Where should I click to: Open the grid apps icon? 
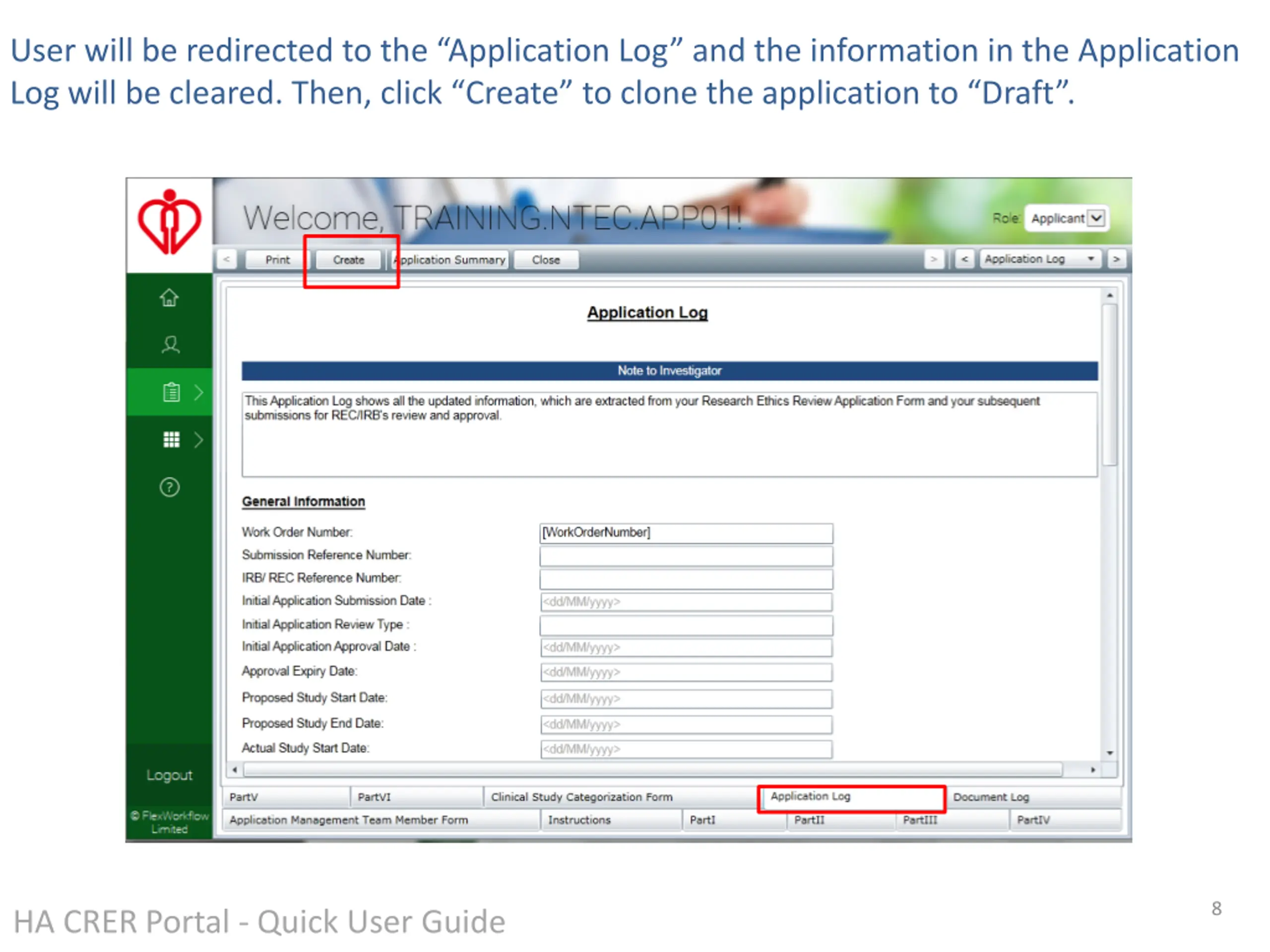171,440
